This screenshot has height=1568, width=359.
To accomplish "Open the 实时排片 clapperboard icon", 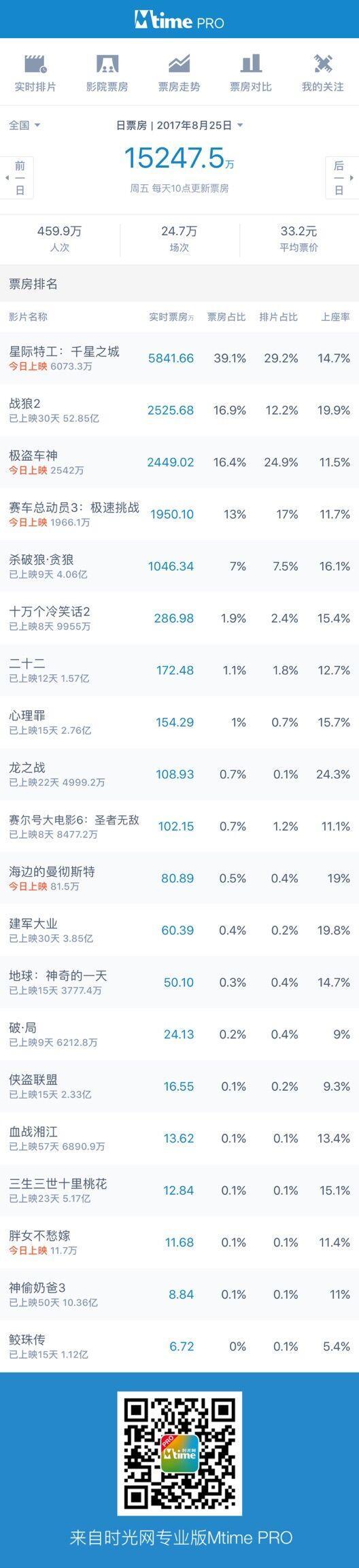I will coord(35,64).
